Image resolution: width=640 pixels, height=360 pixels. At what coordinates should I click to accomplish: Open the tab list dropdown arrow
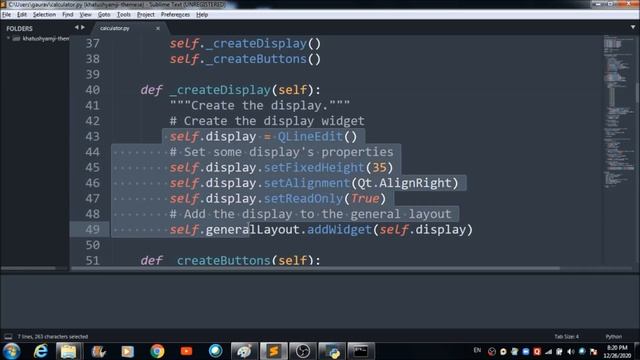(633, 27)
